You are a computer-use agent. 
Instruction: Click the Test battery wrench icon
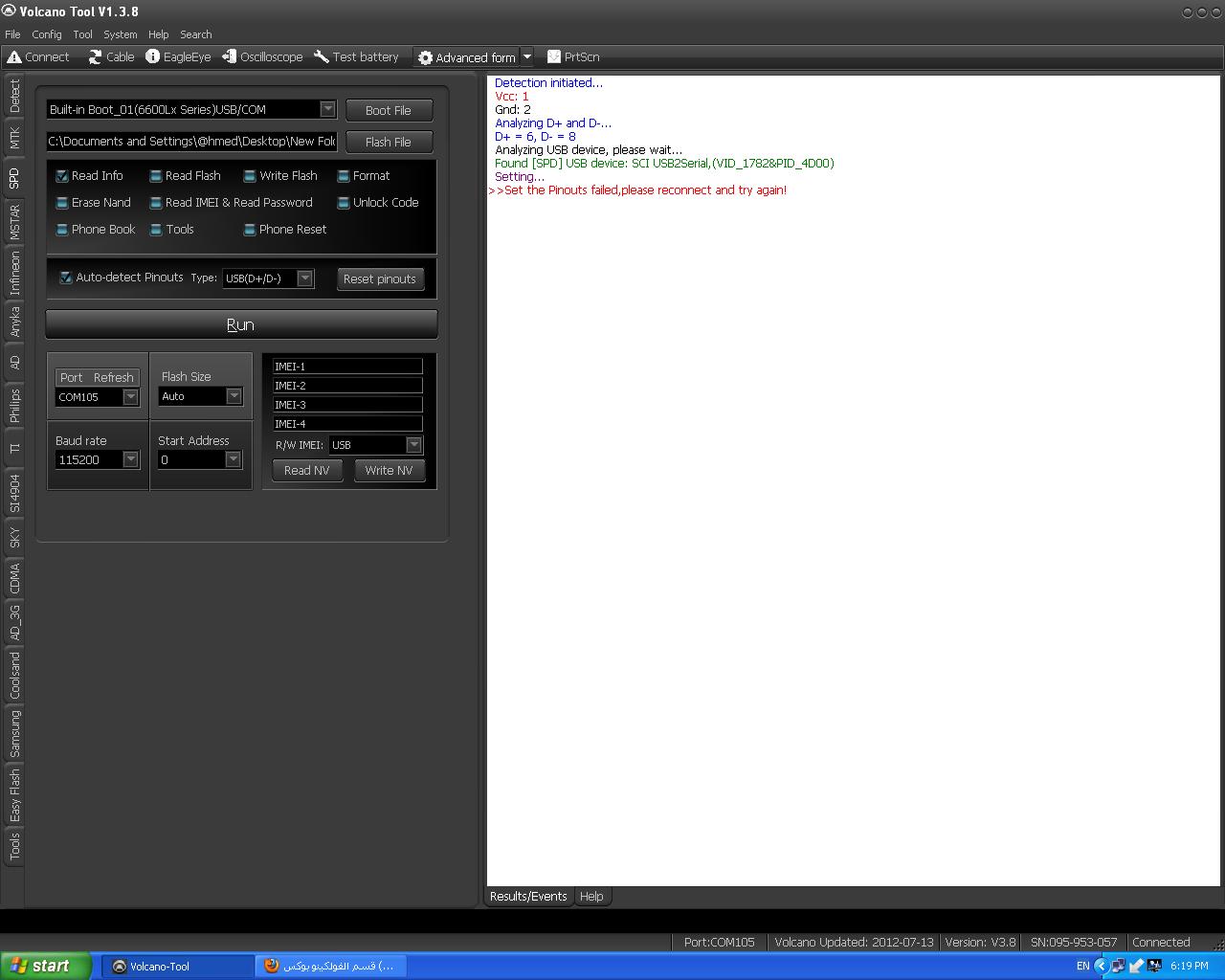click(322, 57)
